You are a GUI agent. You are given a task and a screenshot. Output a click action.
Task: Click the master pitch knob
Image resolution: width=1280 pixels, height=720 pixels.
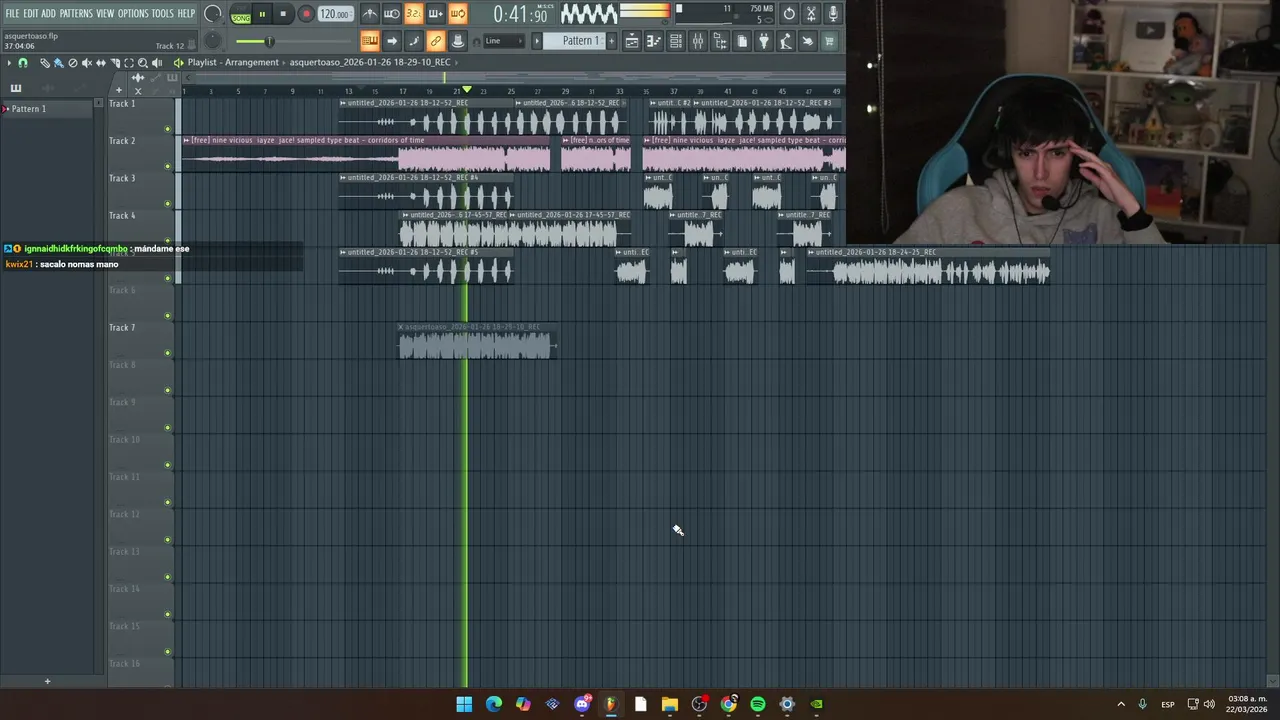pyautogui.click(x=213, y=41)
